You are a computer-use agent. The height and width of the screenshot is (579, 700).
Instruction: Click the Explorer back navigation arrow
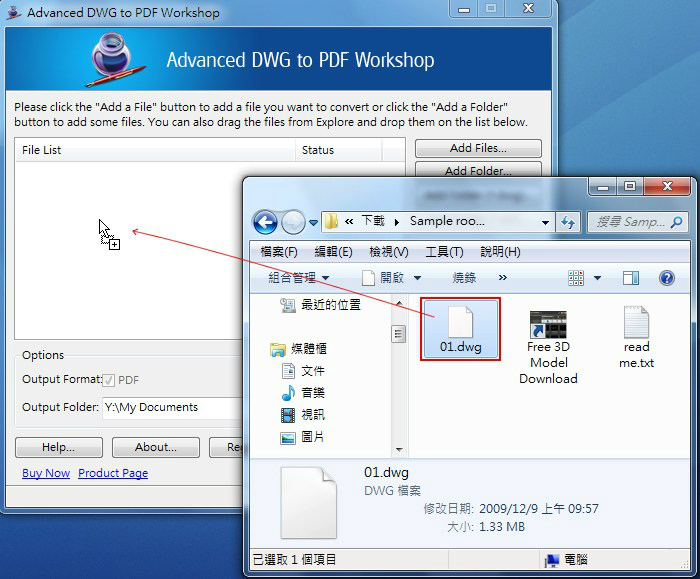(266, 222)
